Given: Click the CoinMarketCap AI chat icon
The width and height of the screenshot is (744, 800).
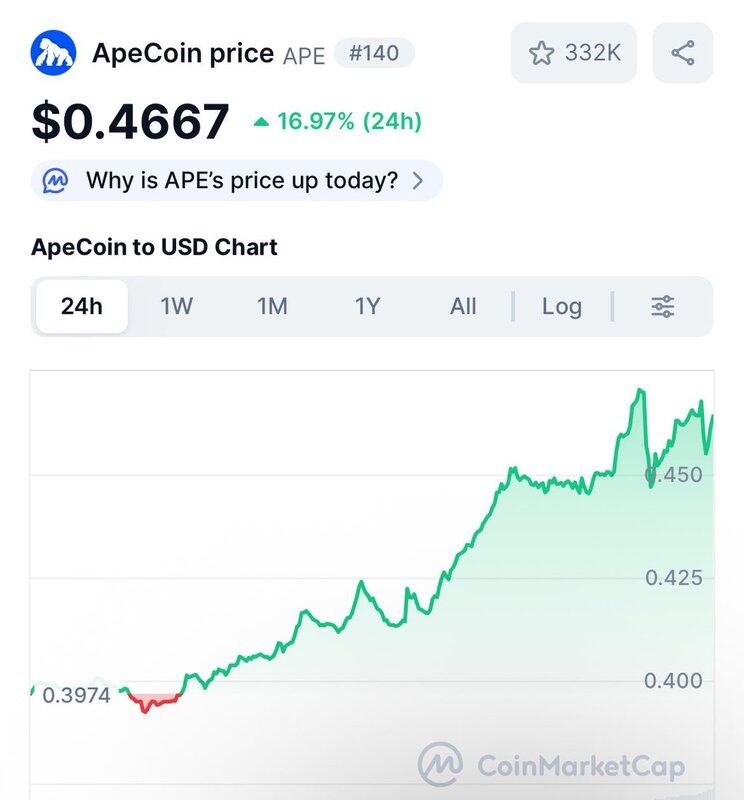Looking at the screenshot, I should tap(56, 181).
